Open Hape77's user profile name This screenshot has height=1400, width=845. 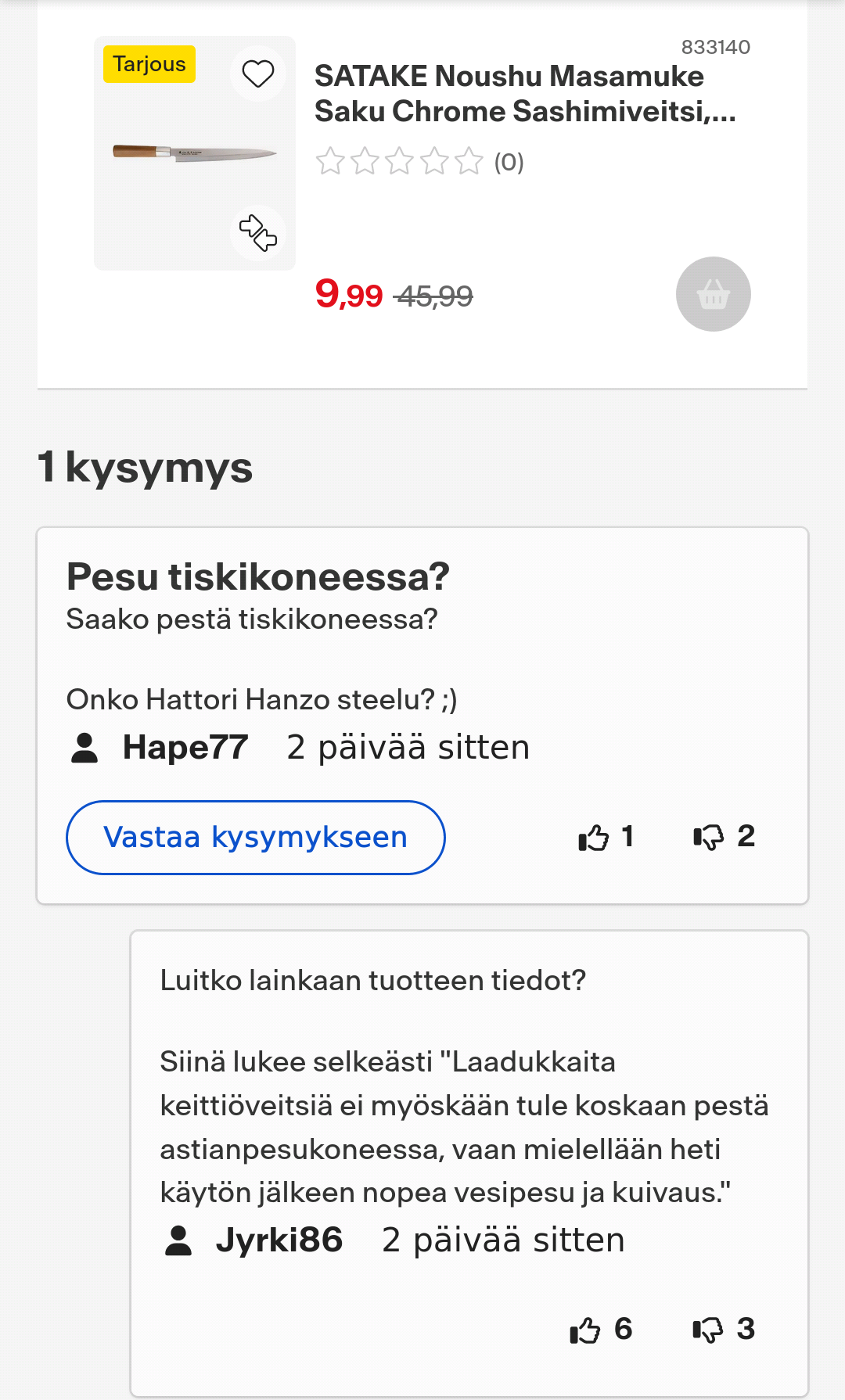coord(185,748)
